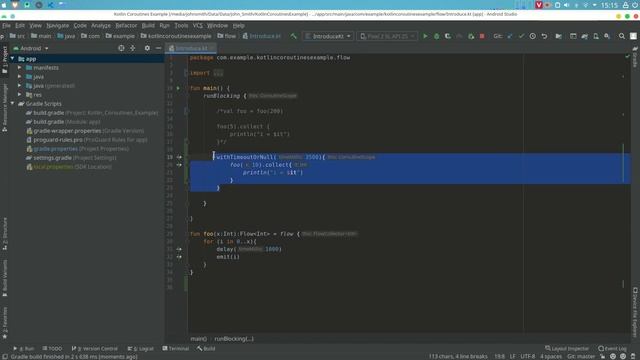Click the locate file target icon in Project panel
The image size is (640, 360).
(x=121, y=48)
